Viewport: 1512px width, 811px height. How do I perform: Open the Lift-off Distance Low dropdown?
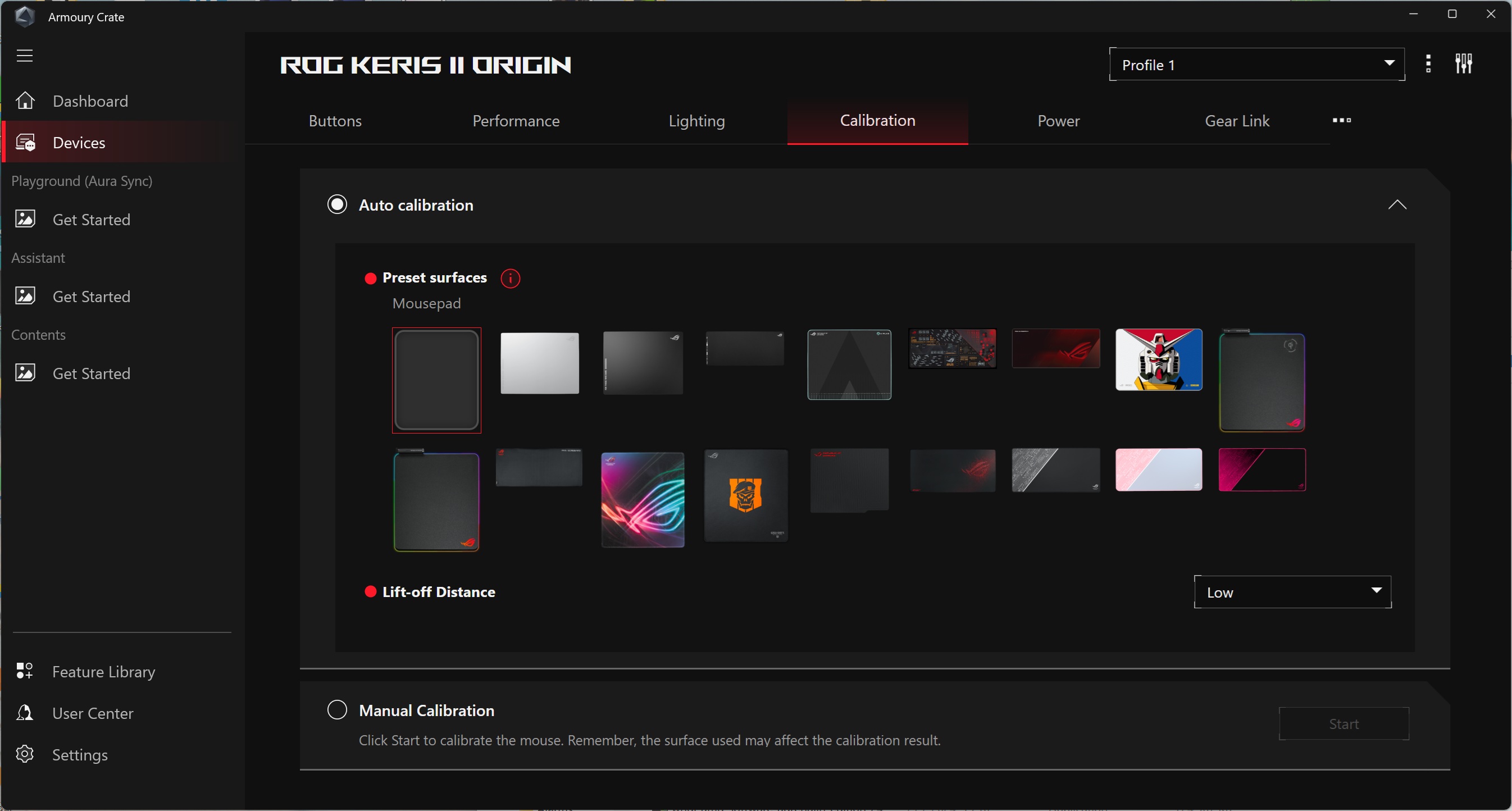click(x=1292, y=592)
